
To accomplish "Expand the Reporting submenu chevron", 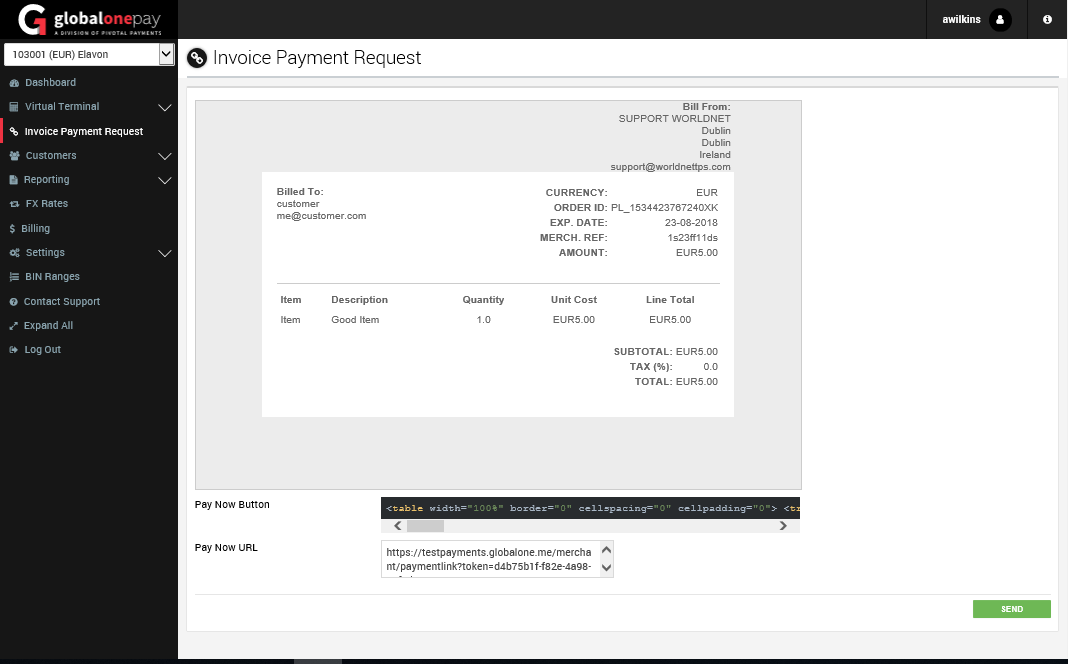I will (164, 180).
